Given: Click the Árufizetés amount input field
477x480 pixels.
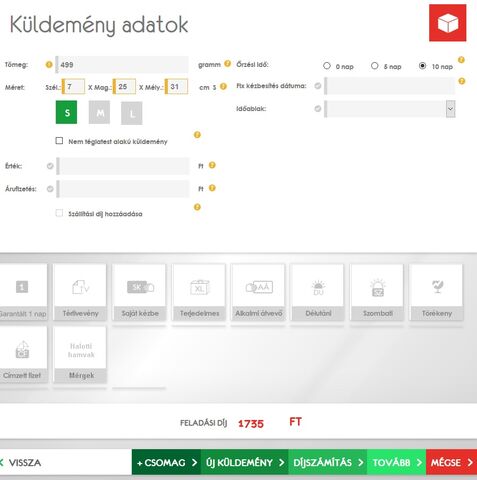Looking at the screenshot, I should (x=123, y=189).
